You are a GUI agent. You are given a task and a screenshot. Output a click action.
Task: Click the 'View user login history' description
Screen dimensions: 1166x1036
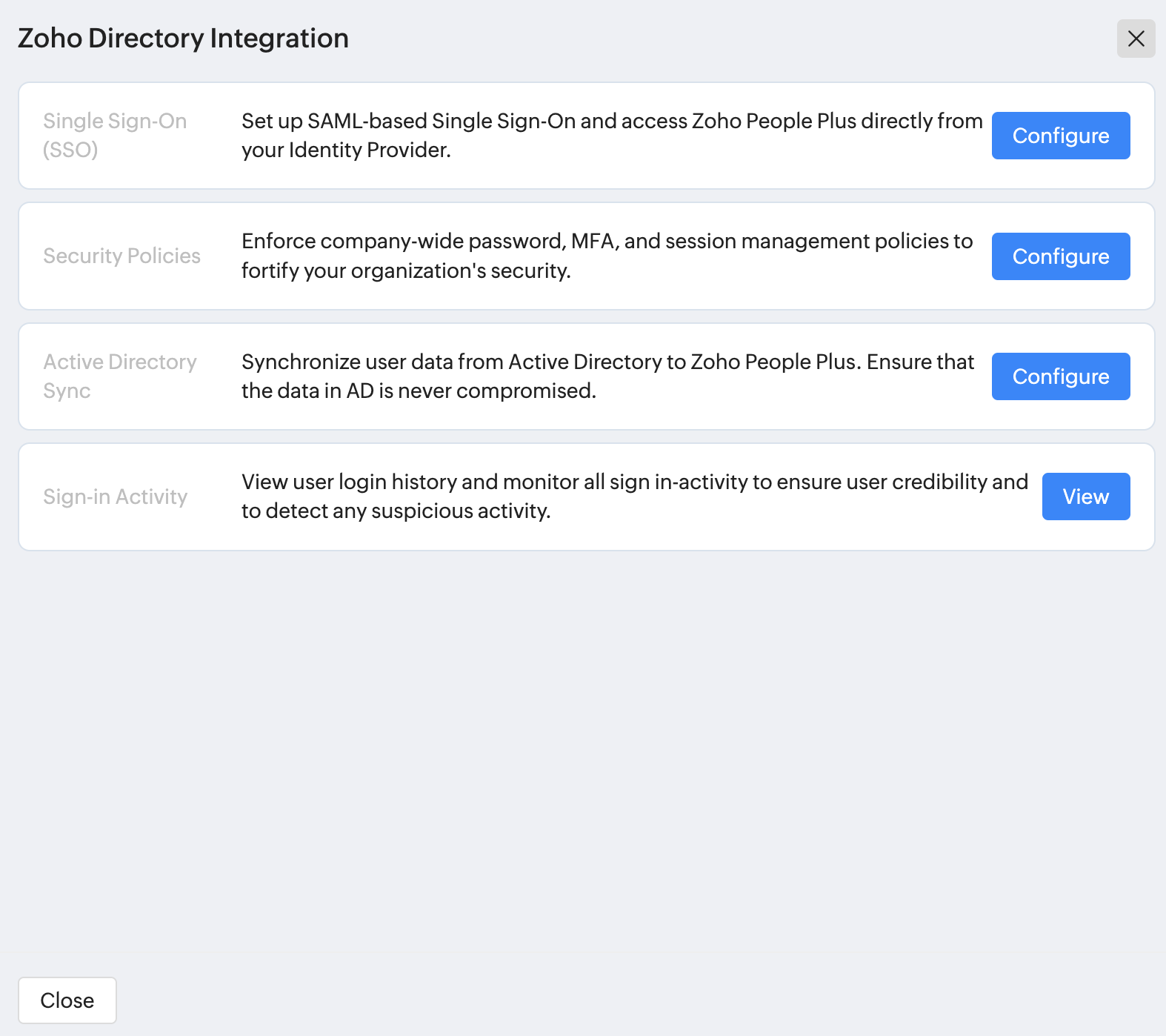635,497
